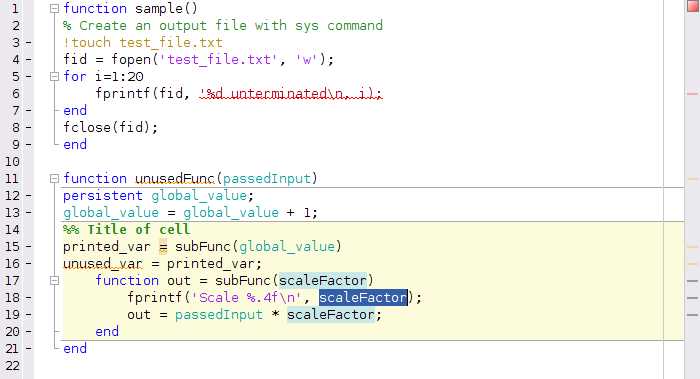This screenshot has height=379, width=700.
Task: Collapse the nested subFunc function fold
Action: [x=54, y=280]
